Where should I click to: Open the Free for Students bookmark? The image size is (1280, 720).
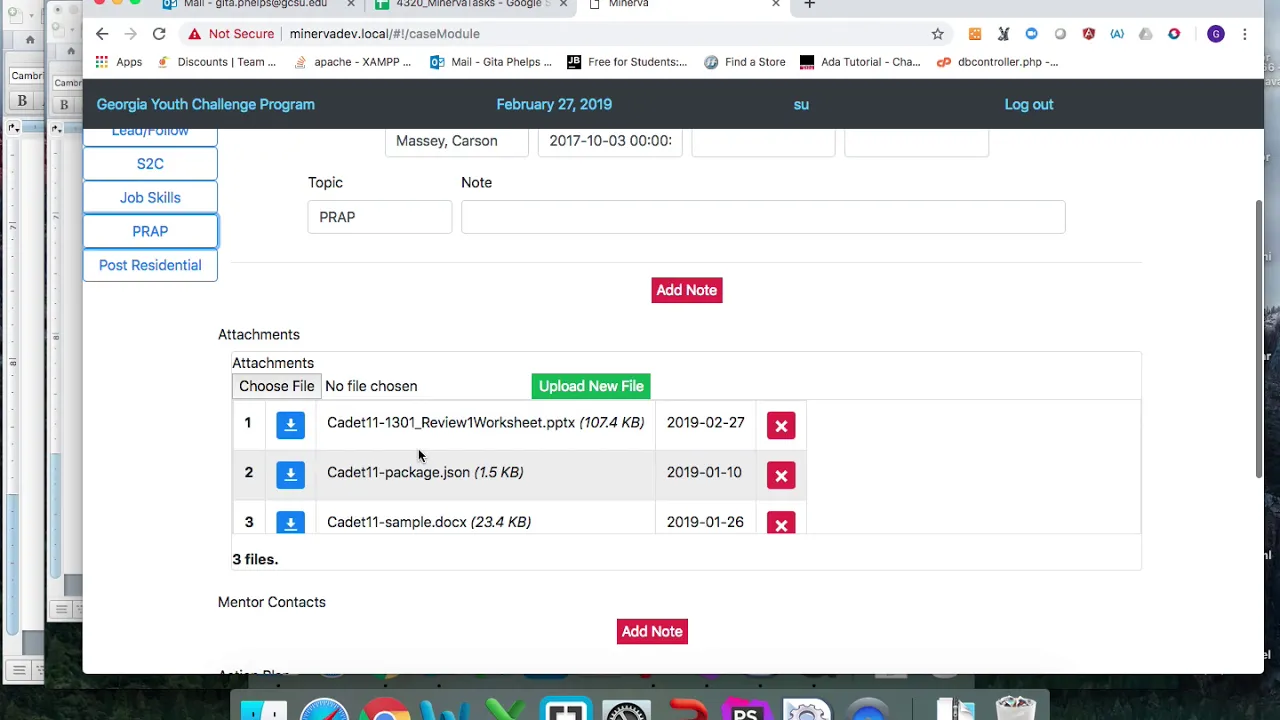click(627, 62)
